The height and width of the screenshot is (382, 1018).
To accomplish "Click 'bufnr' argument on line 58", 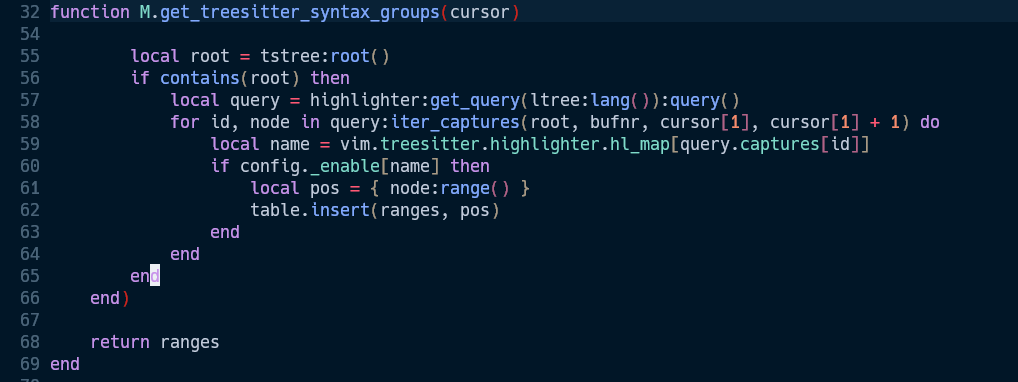I will coord(615,122).
